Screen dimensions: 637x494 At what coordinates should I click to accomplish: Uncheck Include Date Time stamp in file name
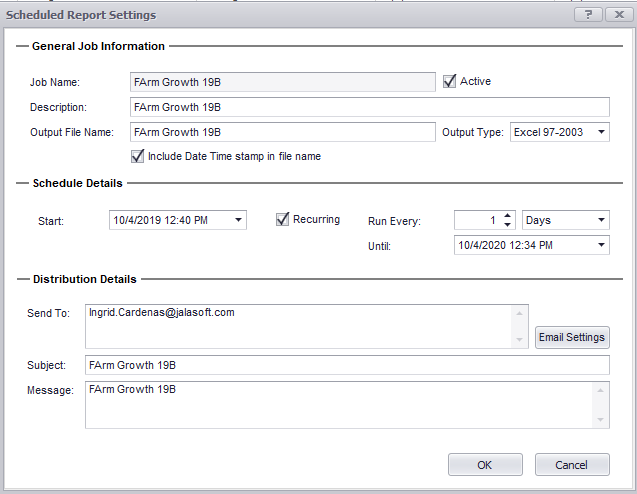pos(138,156)
